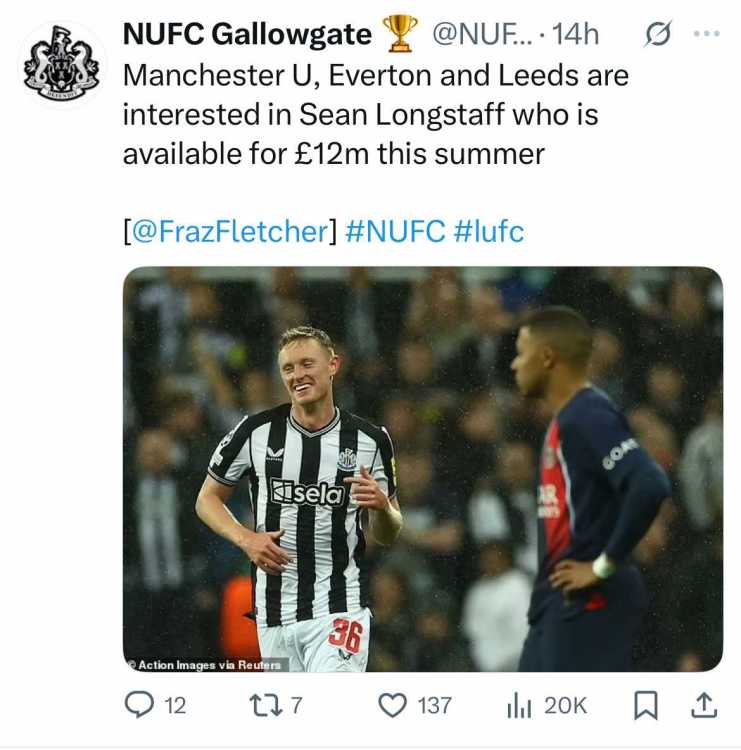
Task: Open the #NUFC hashtag
Action: (x=395, y=231)
